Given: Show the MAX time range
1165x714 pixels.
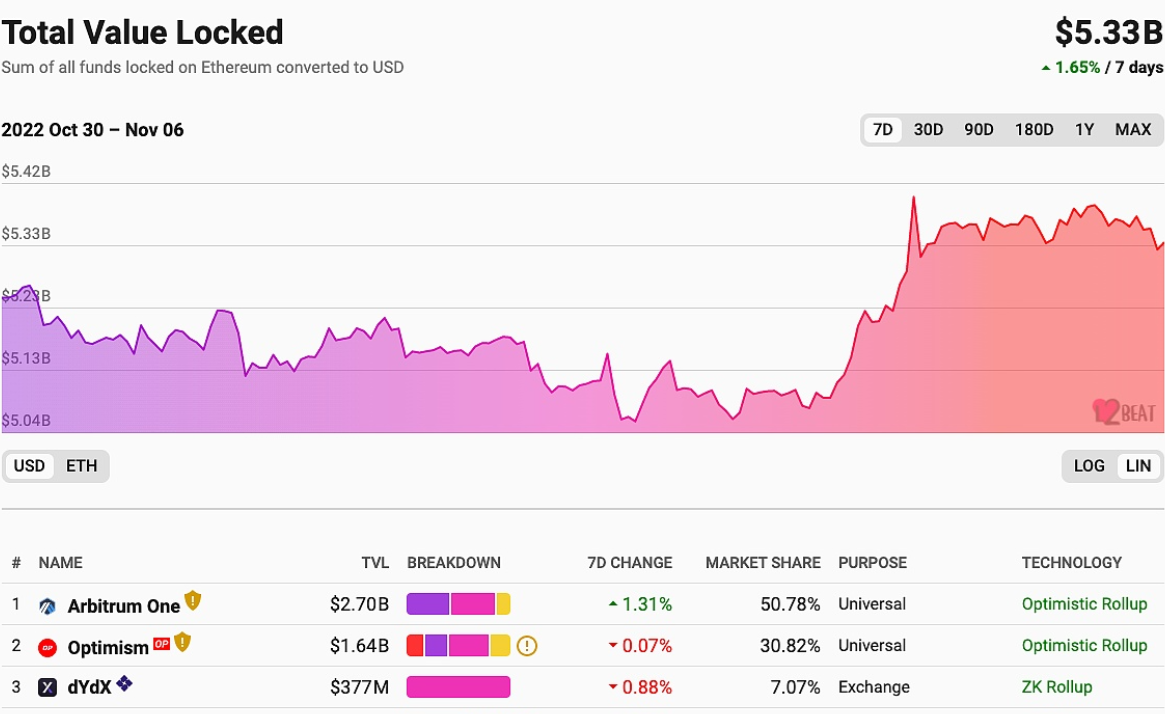Looking at the screenshot, I should coord(1133,130).
